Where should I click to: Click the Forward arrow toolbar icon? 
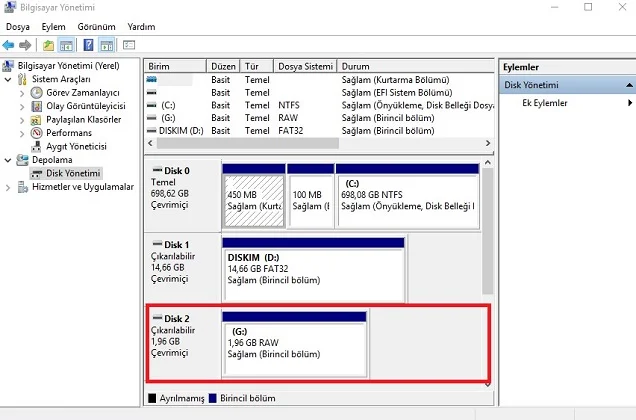click(25, 45)
